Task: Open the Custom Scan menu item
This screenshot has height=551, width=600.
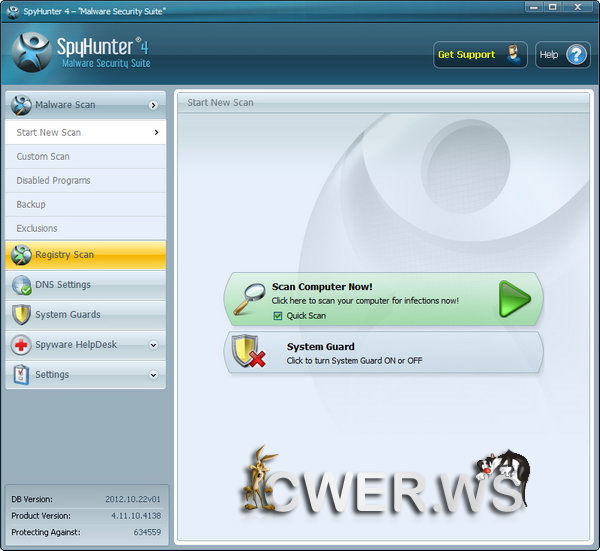Action: [x=43, y=157]
